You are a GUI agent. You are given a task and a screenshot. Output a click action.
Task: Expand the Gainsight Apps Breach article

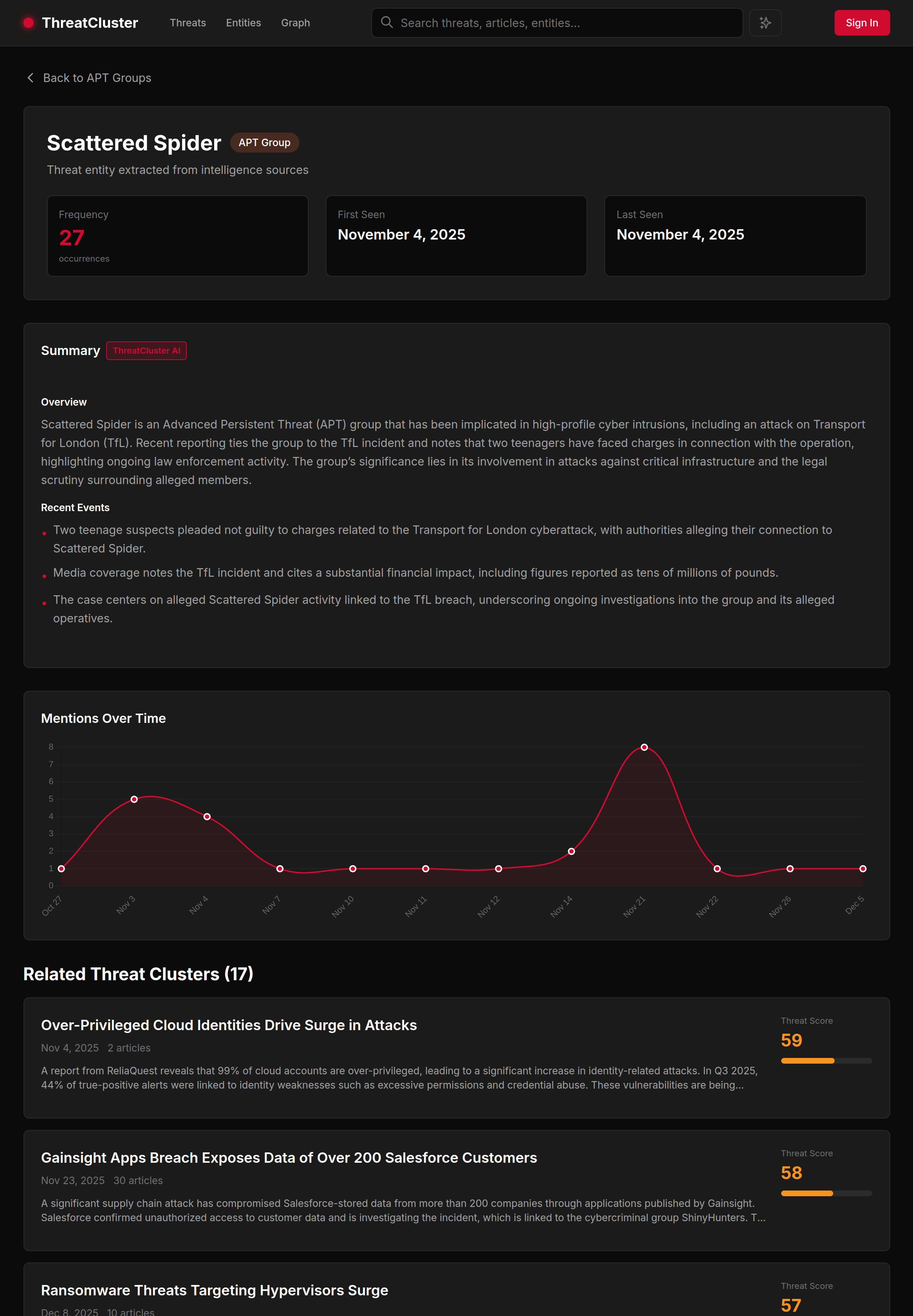[289, 1157]
